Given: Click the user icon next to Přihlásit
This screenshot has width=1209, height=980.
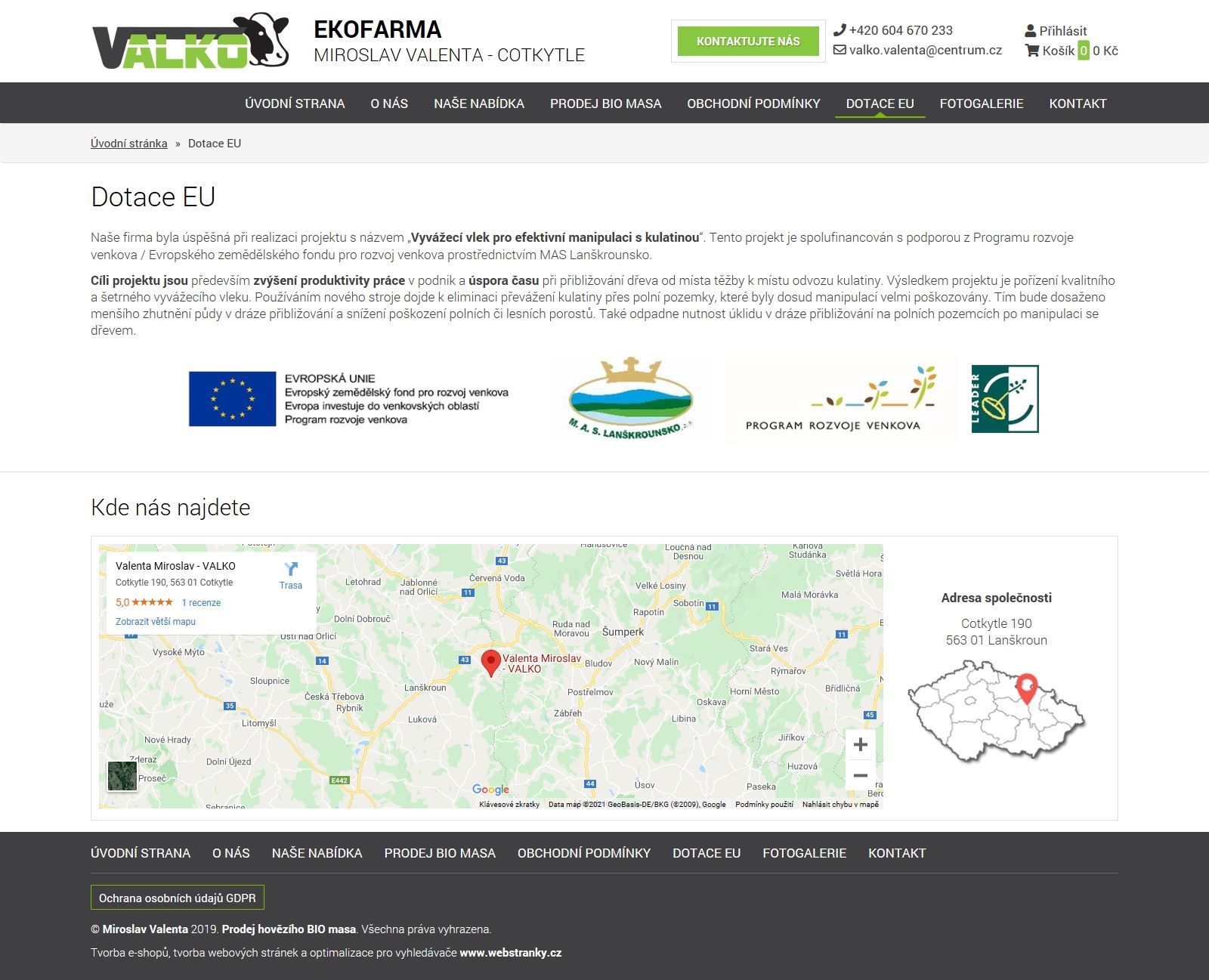Looking at the screenshot, I should click(1031, 31).
